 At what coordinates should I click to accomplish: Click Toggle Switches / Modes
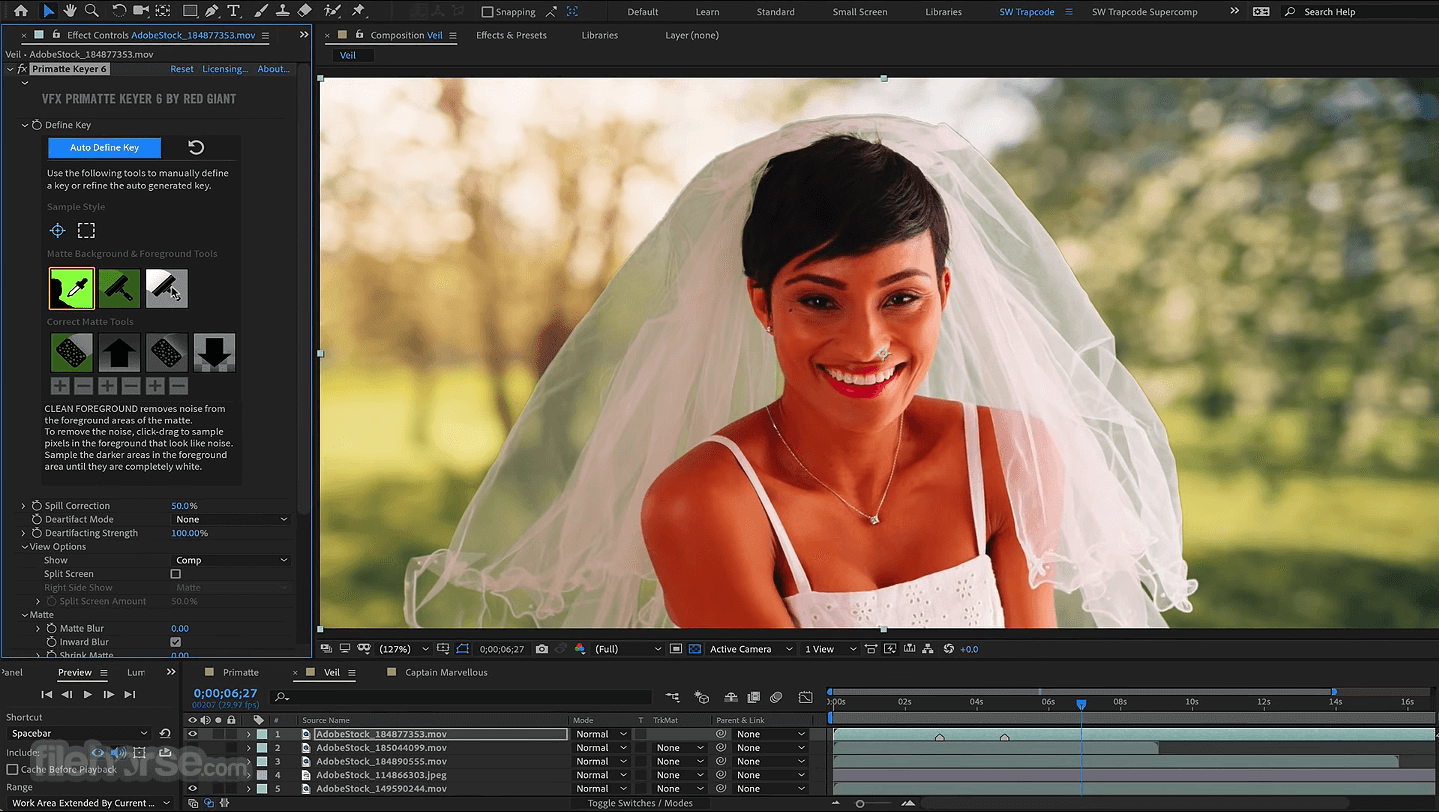[640, 803]
